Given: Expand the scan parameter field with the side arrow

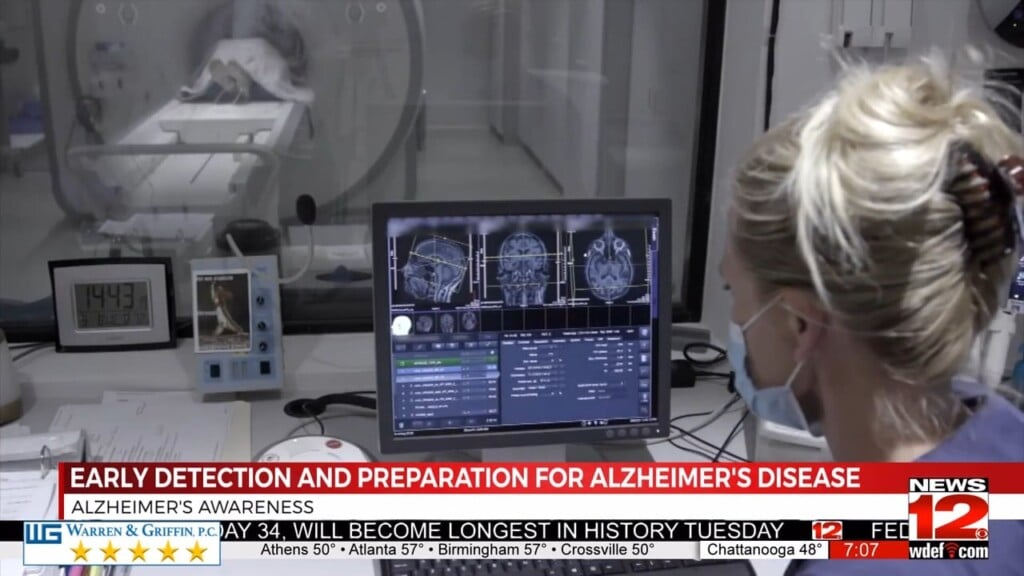Looking at the screenshot, I should point(560,392).
